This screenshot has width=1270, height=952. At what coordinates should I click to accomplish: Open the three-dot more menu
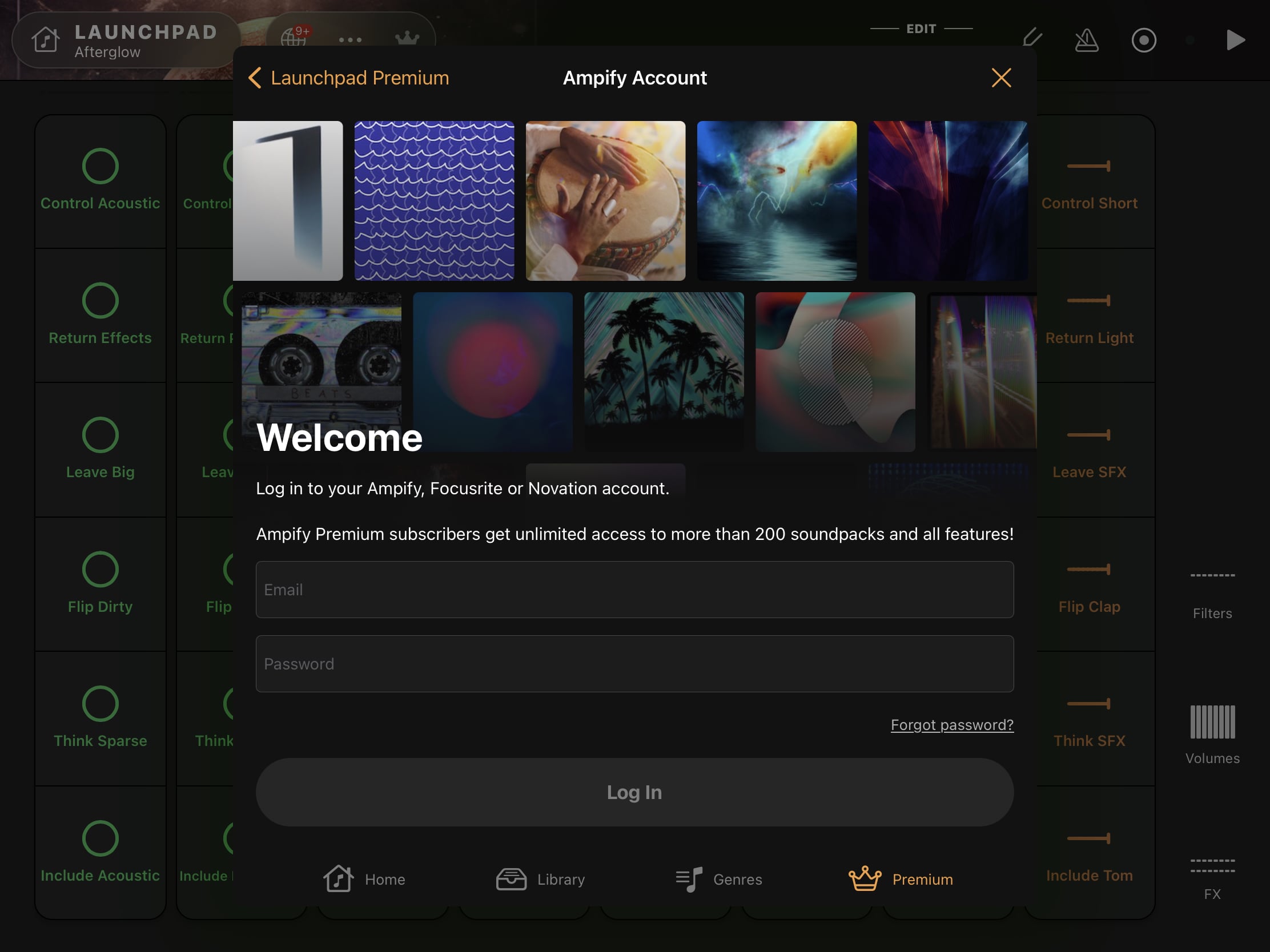tap(349, 39)
